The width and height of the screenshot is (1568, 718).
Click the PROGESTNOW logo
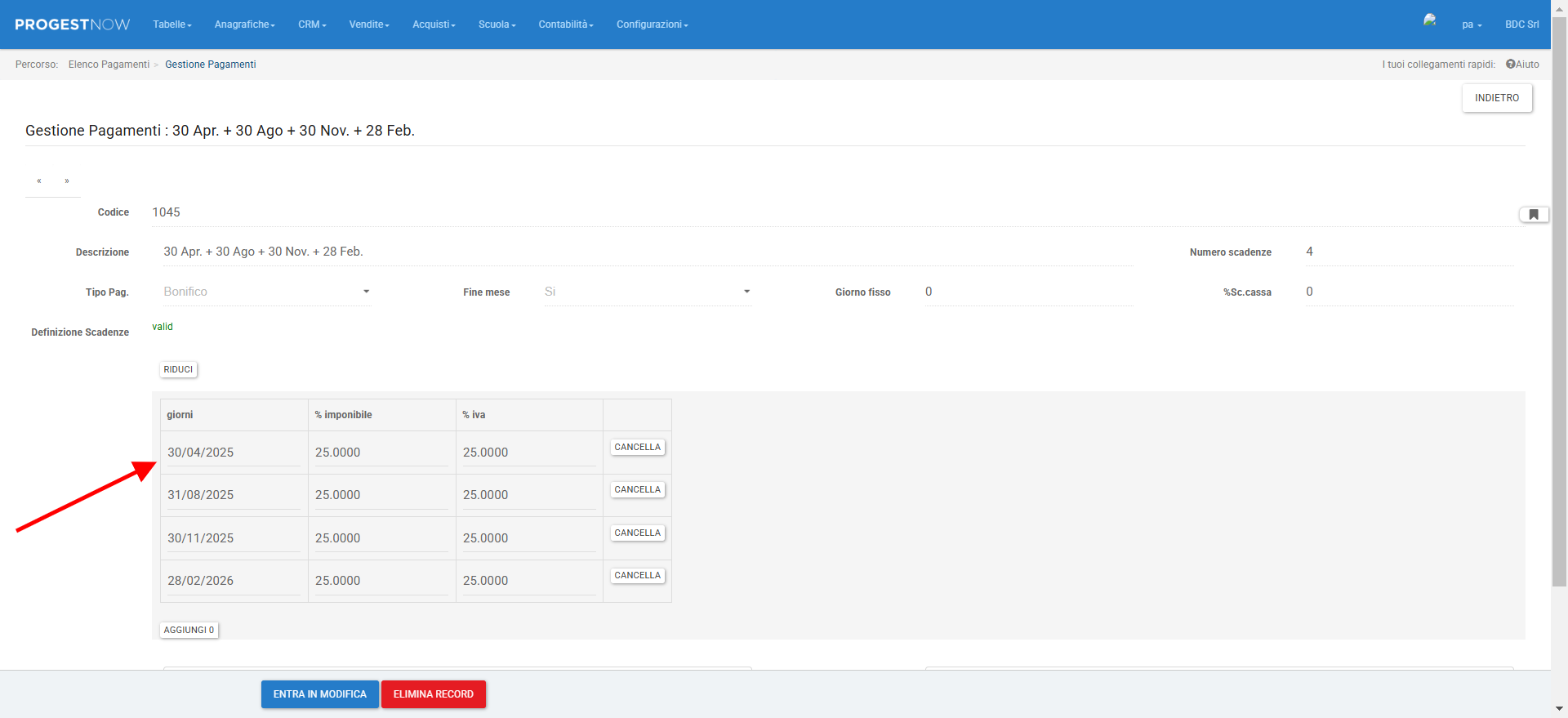click(x=72, y=25)
